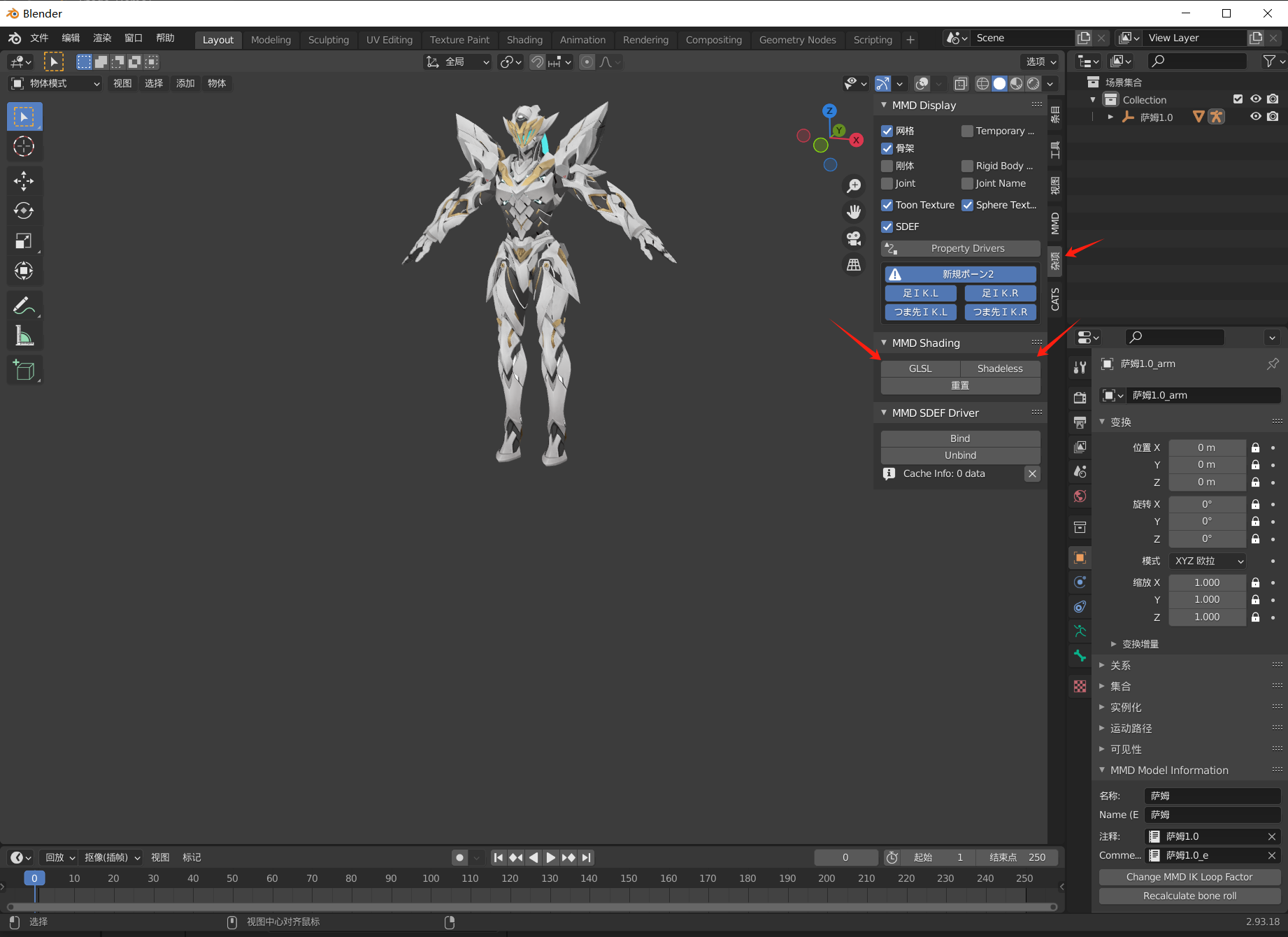Screen dimensions: 1288x937
Task: Open the Physics properties tab
Action: [1080, 582]
